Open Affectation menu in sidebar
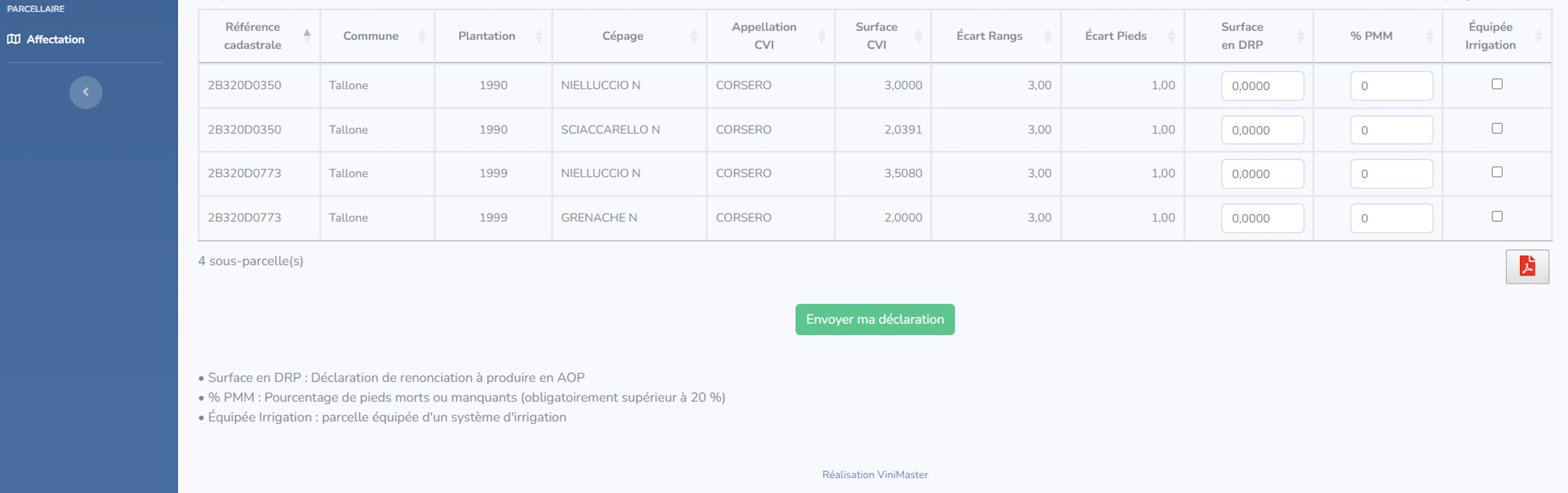 point(55,39)
